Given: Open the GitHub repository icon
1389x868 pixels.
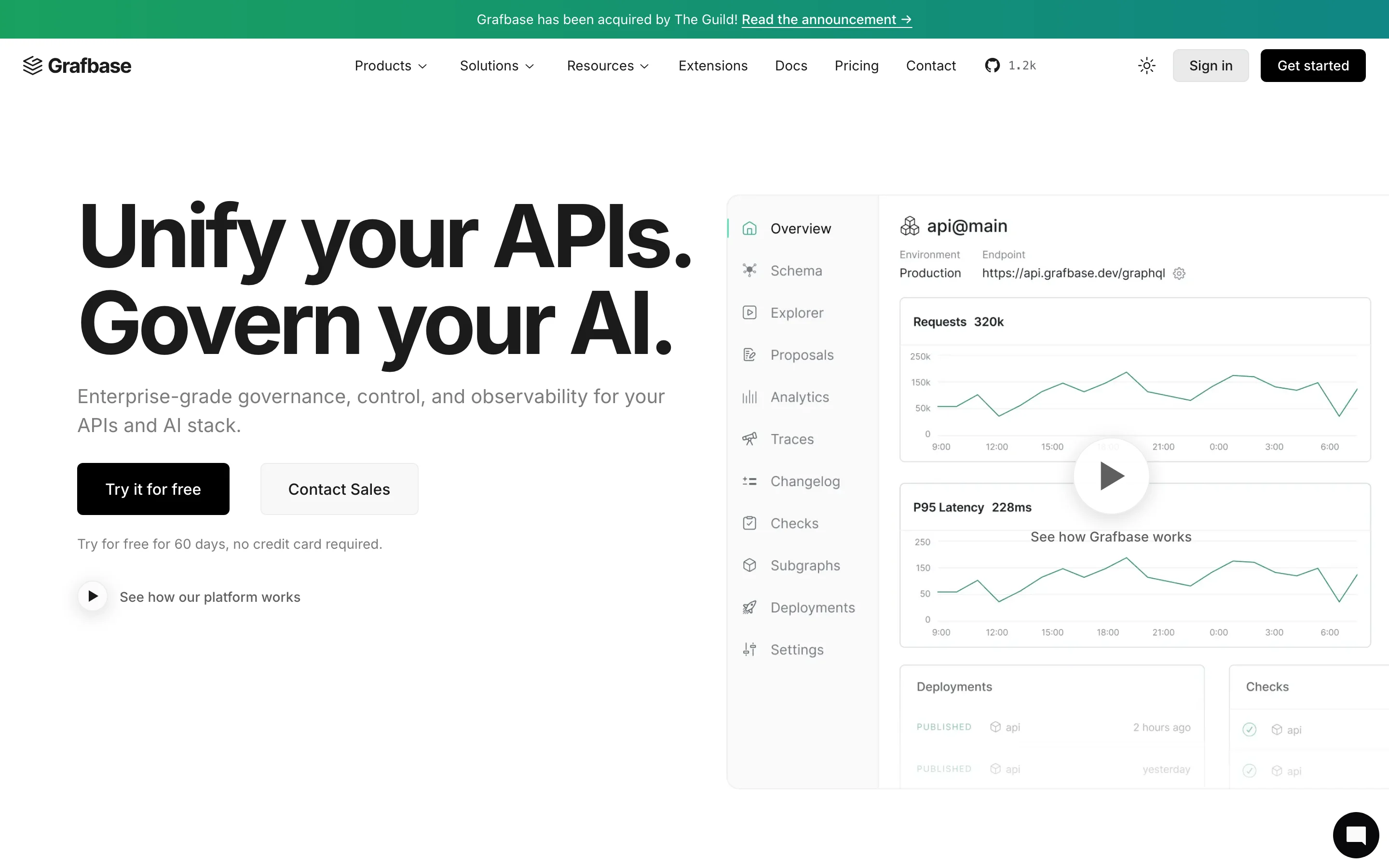Looking at the screenshot, I should coord(993,66).
